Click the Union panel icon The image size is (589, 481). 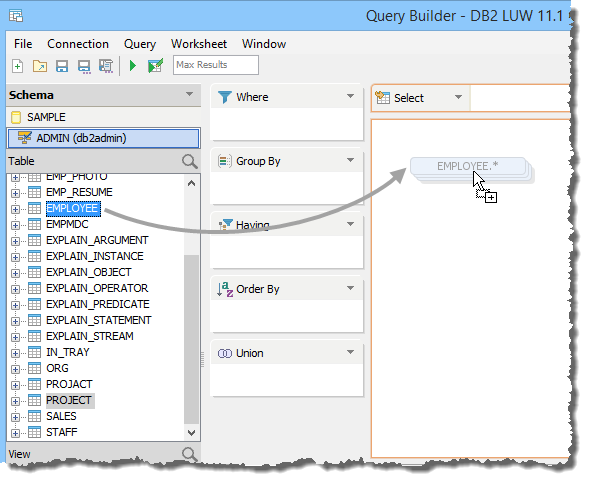tap(225, 354)
